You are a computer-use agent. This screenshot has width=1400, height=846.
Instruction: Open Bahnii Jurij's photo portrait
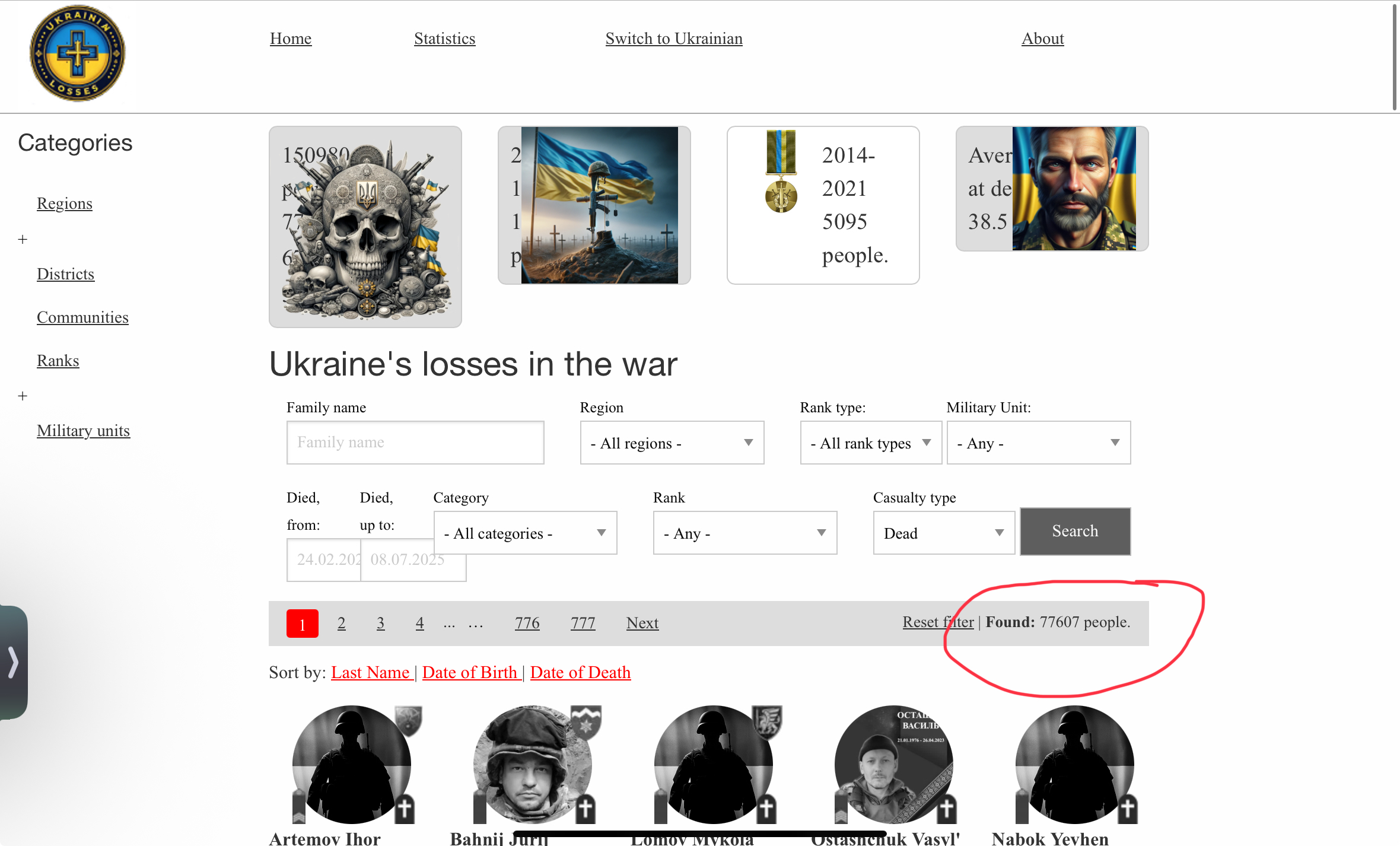tap(533, 764)
